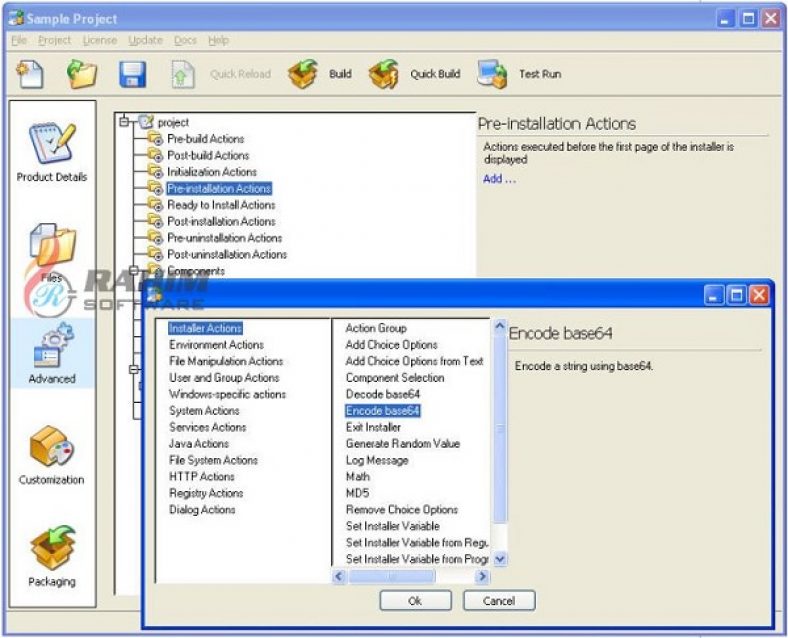The height and width of the screenshot is (638, 788).
Task: Select Windows-specific actions category
Action: tap(227, 394)
